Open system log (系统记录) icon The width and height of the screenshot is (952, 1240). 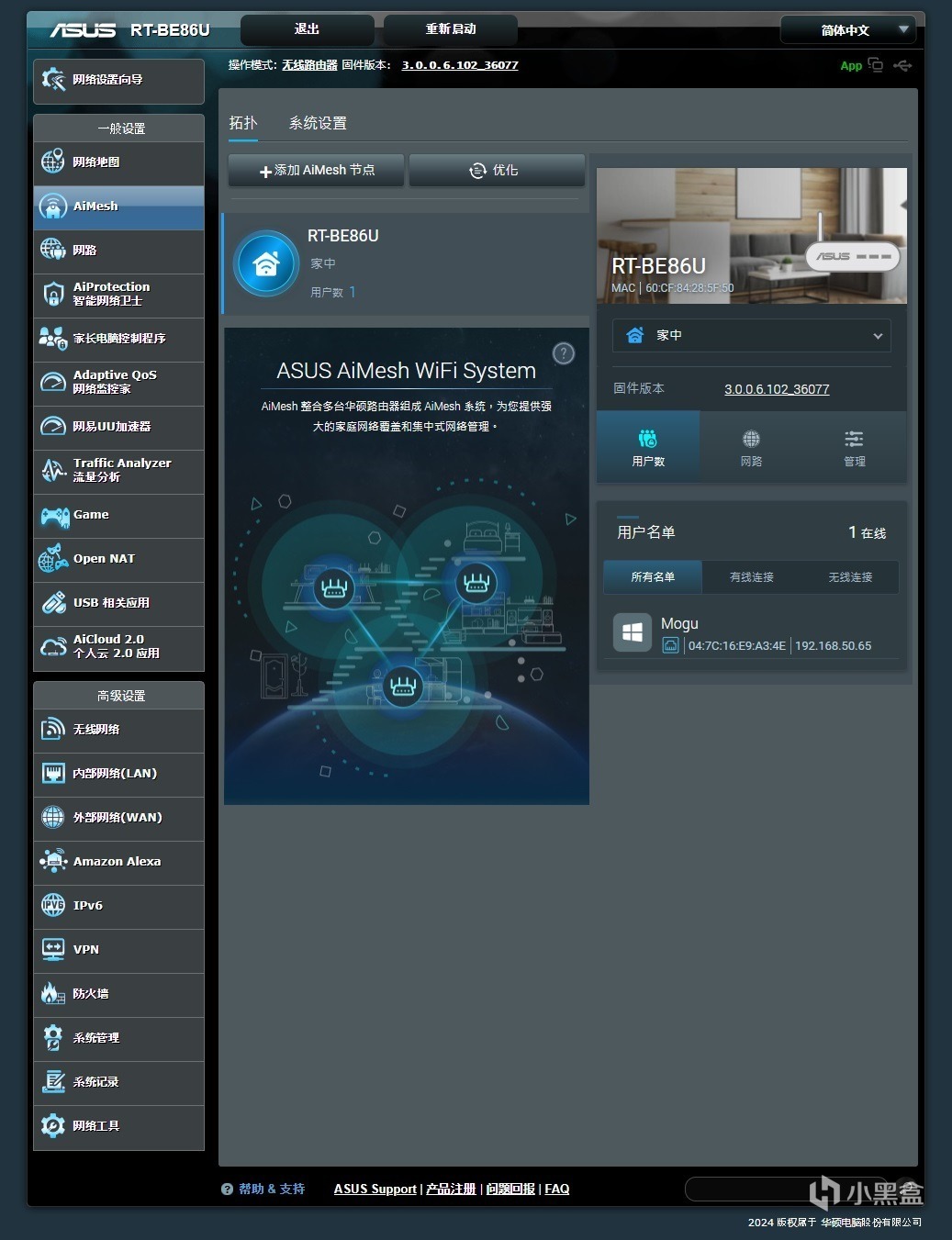coord(53,1081)
